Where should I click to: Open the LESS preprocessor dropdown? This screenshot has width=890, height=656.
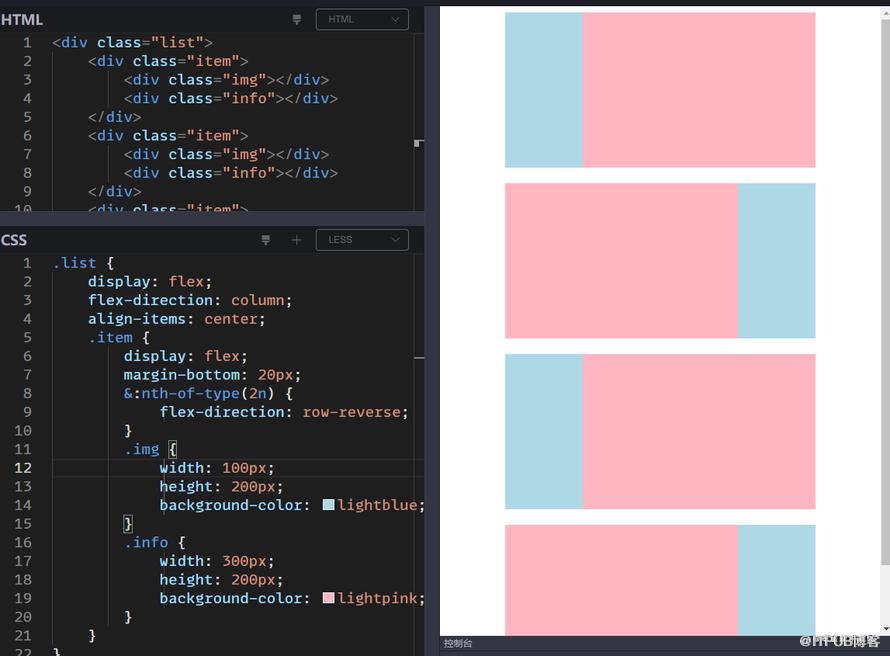[362, 240]
